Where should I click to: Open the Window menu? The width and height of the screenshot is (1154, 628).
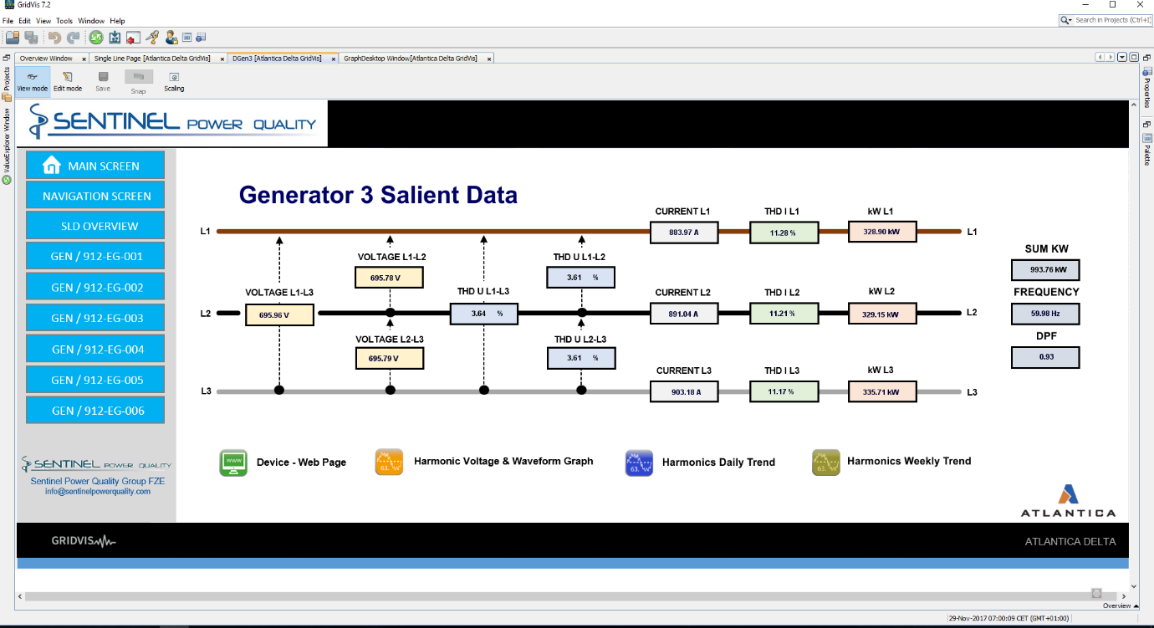pos(91,21)
